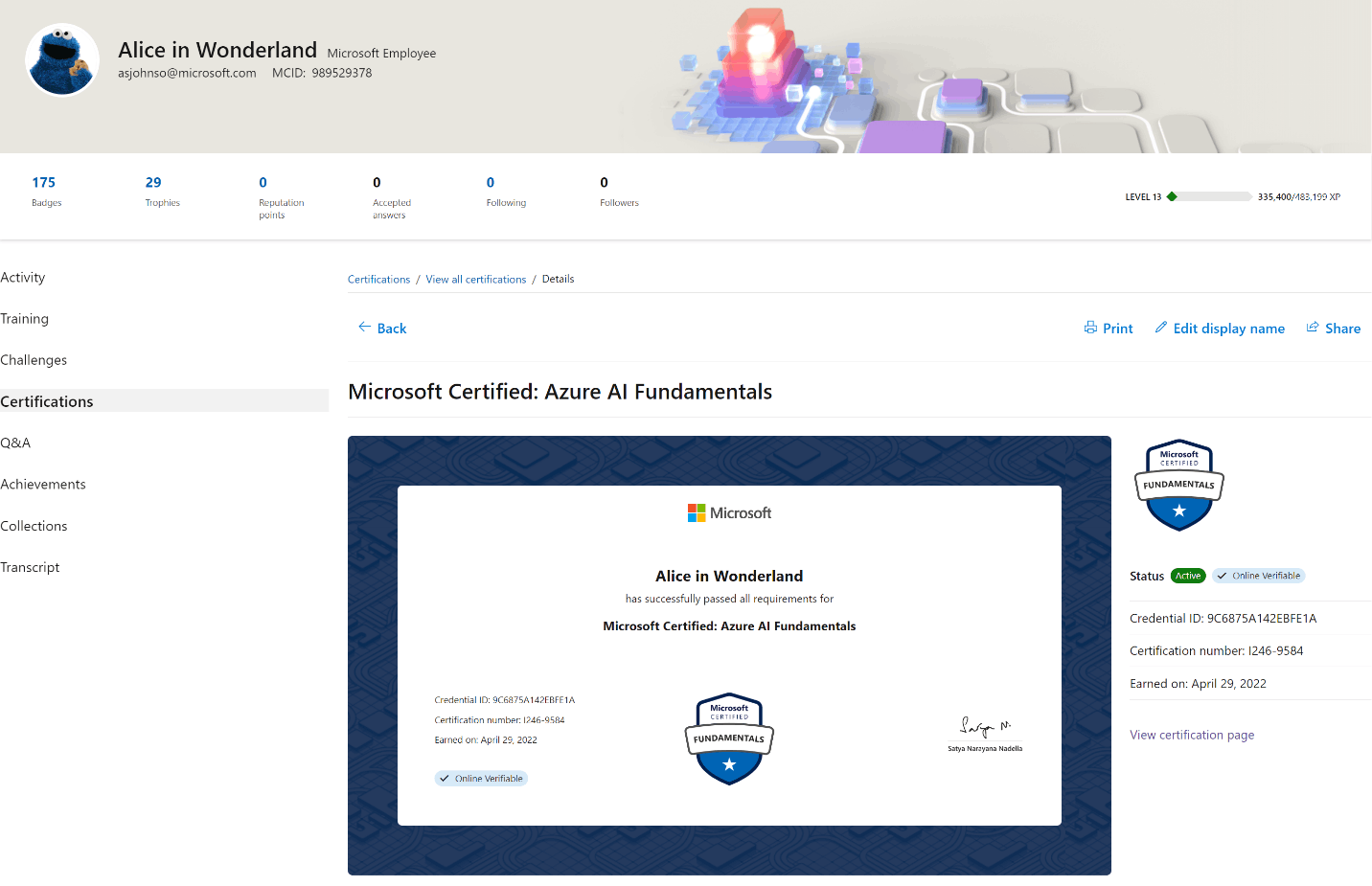Click the certification title on the certificate
The width and height of the screenshot is (1372, 886).
pyautogui.click(x=729, y=626)
